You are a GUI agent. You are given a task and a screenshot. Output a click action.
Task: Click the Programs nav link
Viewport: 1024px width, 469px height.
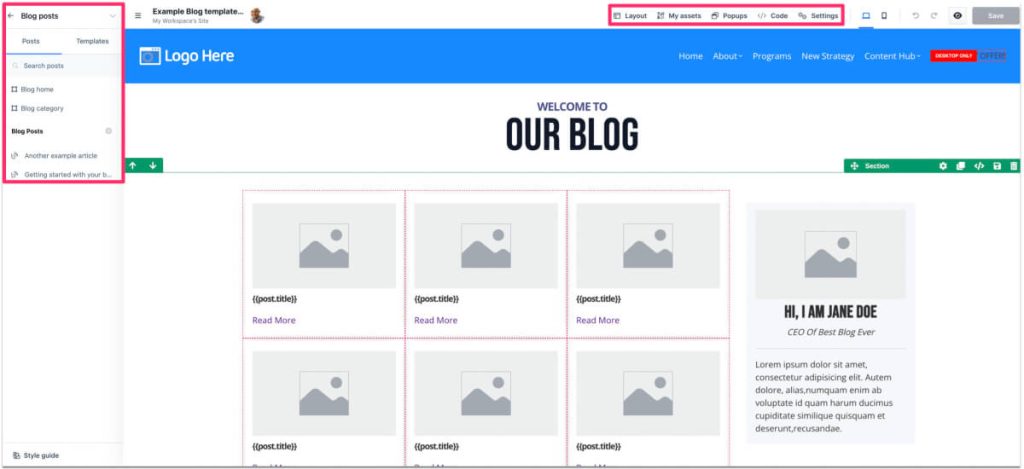coord(772,56)
